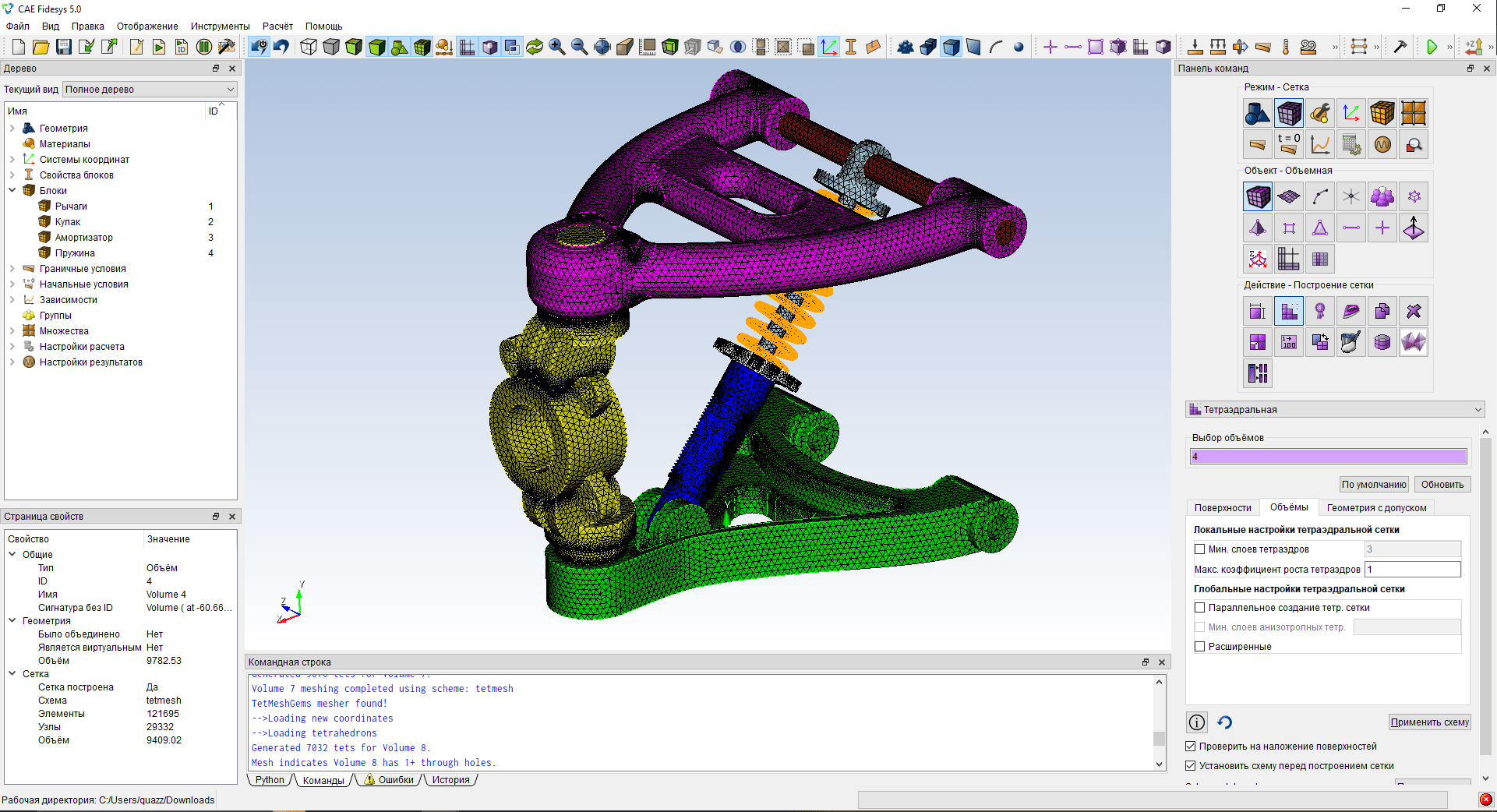The width and height of the screenshot is (1497, 812).
Task: Click the 'Макс. коэффициент роста тетраэдров' field
Action: point(1412,570)
